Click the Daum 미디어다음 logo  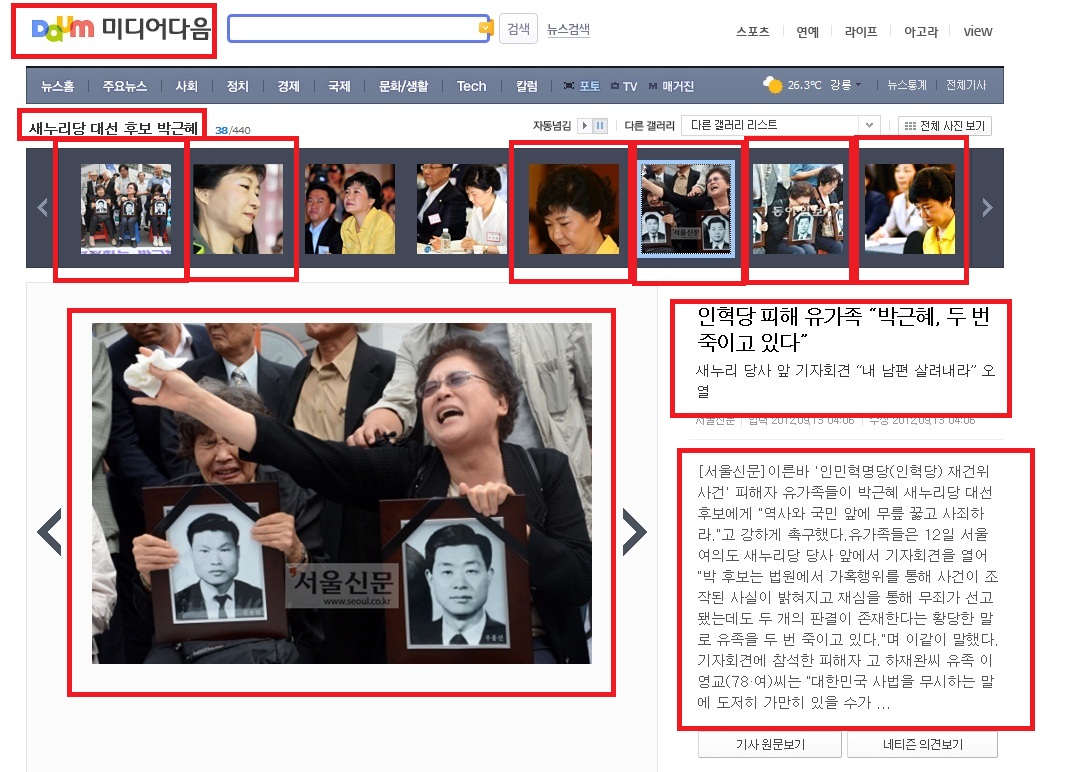(x=121, y=29)
